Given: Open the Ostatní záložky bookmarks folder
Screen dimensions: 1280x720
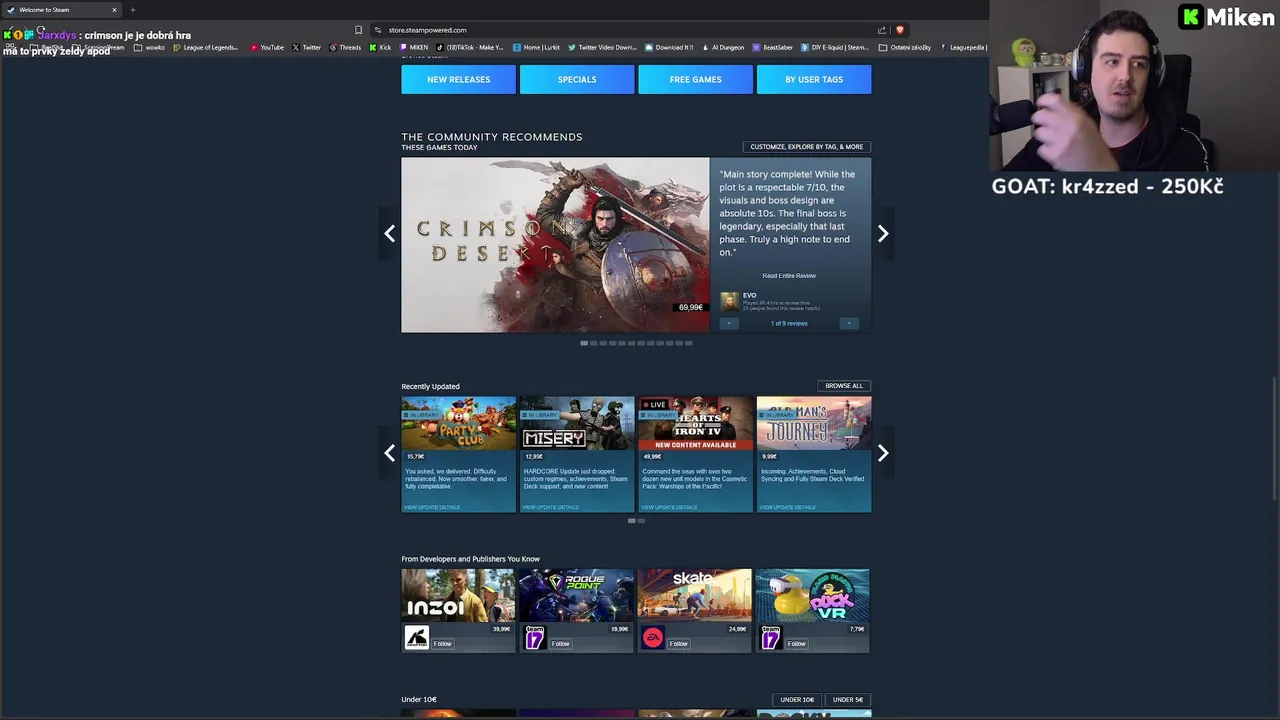Looking at the screenshot, I should [x=906, y=47].
